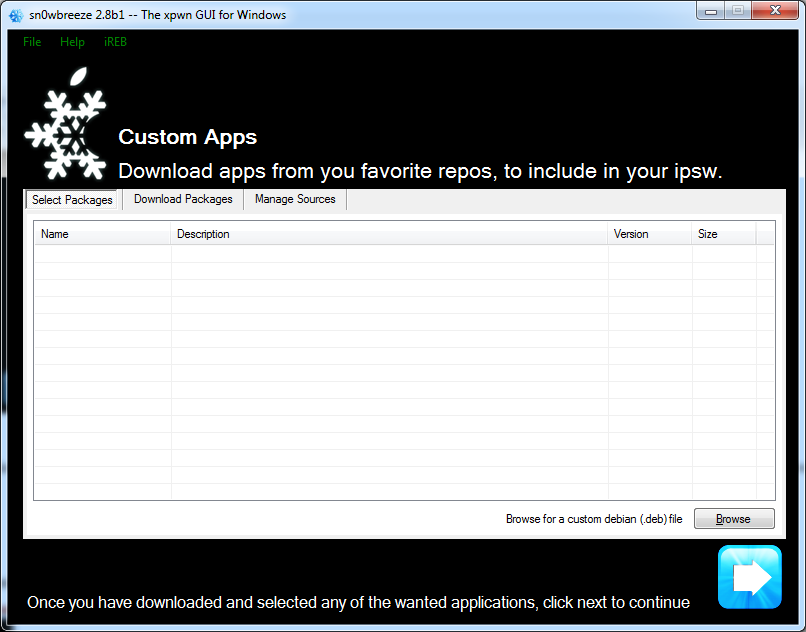
Task: Click the sn0wbreeze snowflake logo
Action: [65, 123]
